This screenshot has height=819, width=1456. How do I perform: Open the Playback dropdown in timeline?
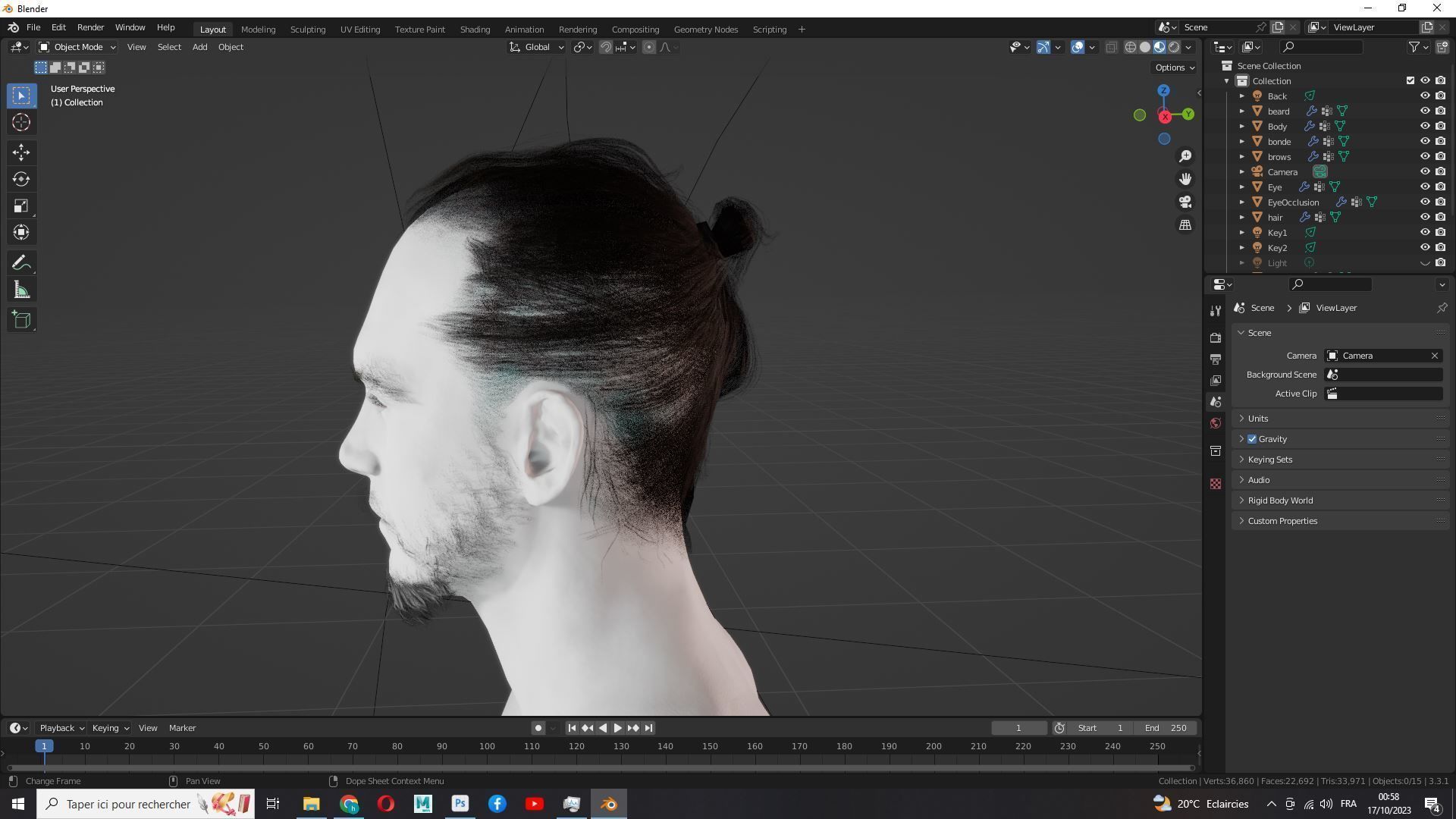[61, 728]
